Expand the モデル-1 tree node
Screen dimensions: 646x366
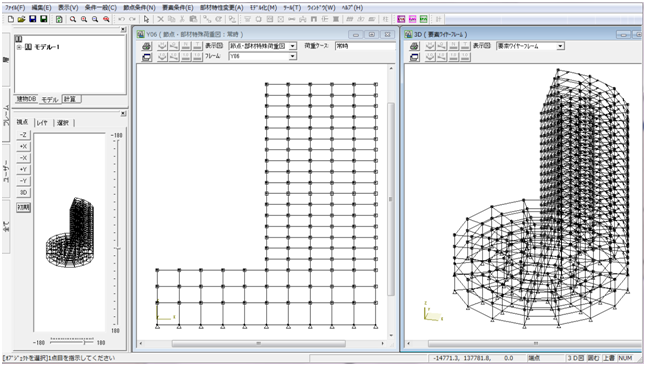(x=19, y=47)
